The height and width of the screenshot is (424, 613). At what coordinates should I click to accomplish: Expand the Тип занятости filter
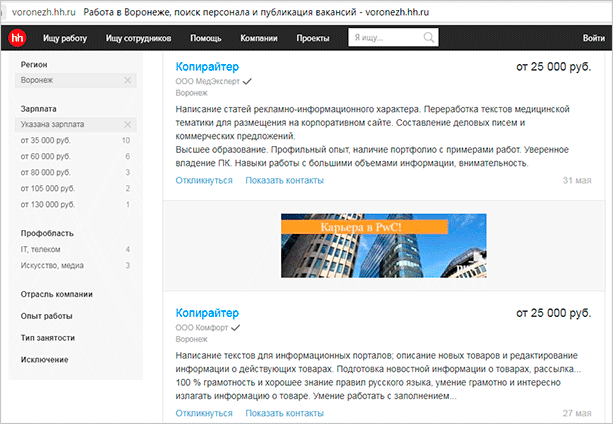(50, 338)
